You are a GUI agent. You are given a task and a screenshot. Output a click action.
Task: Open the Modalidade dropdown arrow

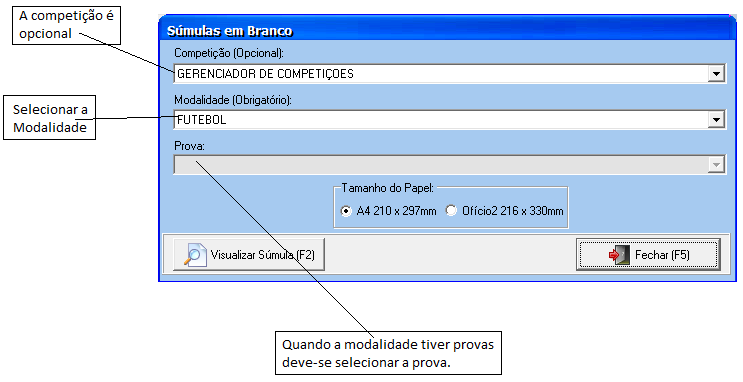[x=716, y=120]
